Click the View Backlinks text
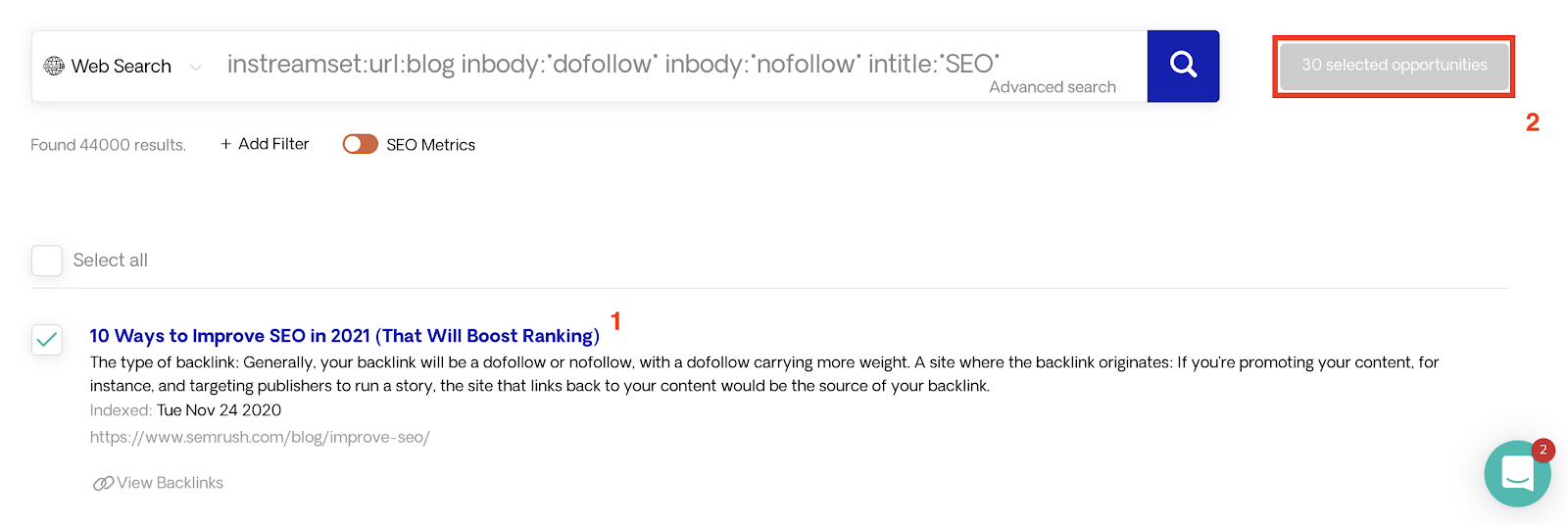1568x525 pixels. pos(171,483)
